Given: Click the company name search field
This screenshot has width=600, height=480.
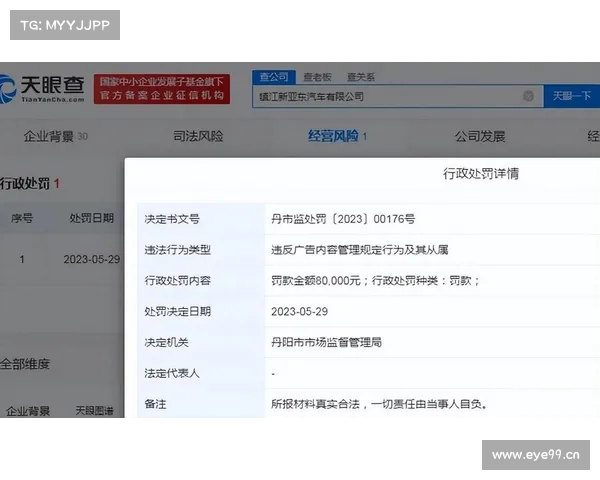Looking at the screenshot, I should (x=390, y=96).
